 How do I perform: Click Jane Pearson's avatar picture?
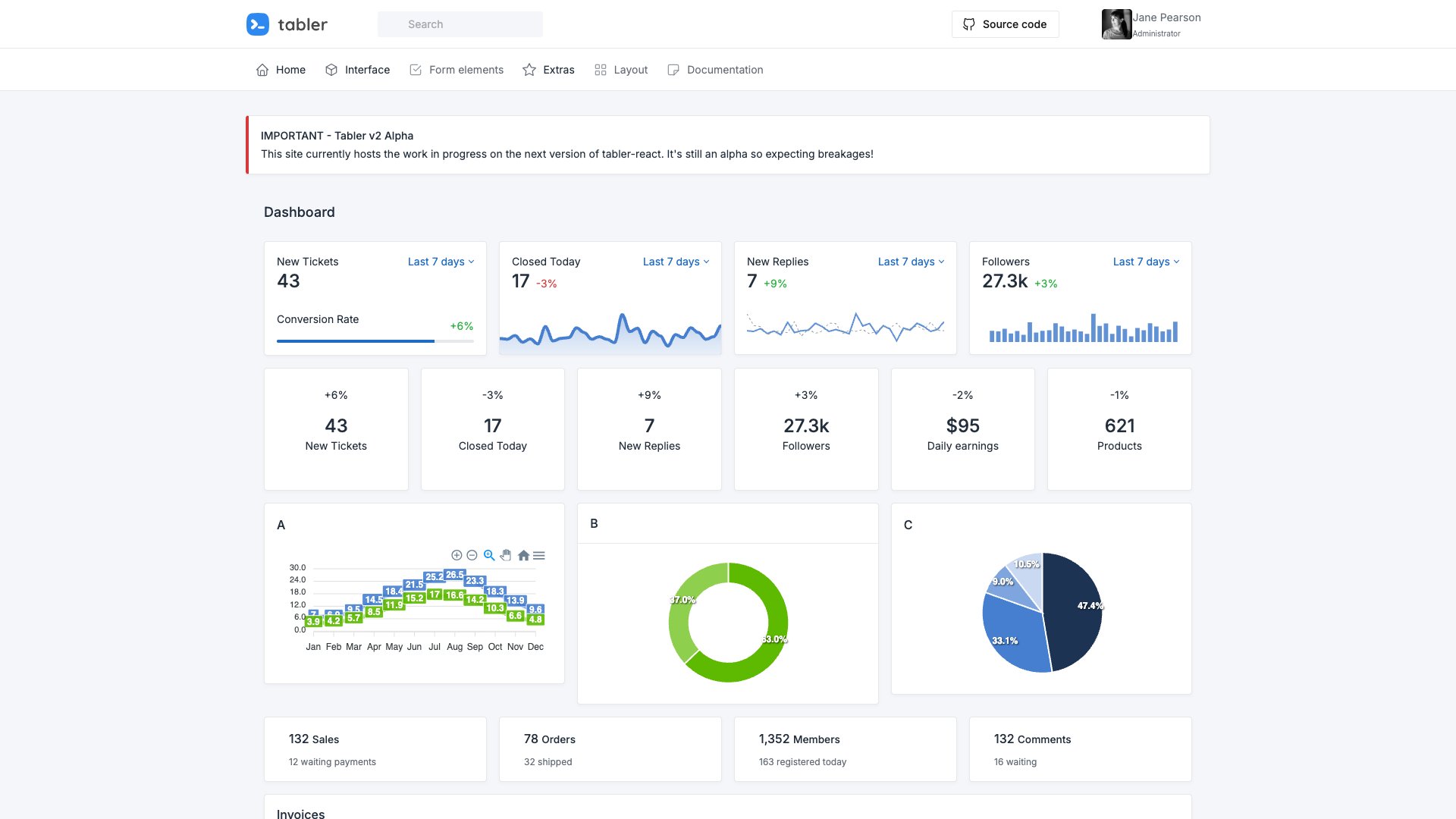[1116, 24]
